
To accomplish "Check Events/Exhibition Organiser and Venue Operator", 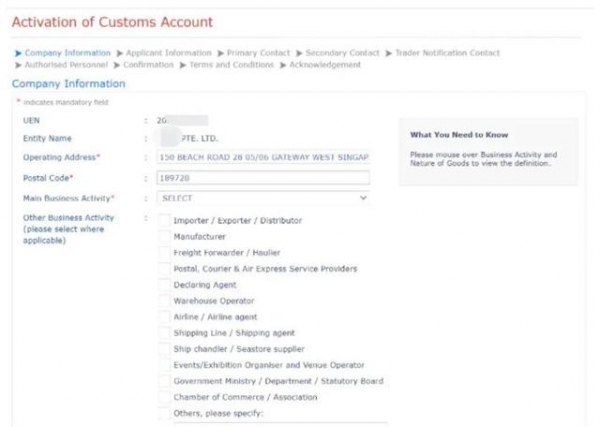I will 164,365.
